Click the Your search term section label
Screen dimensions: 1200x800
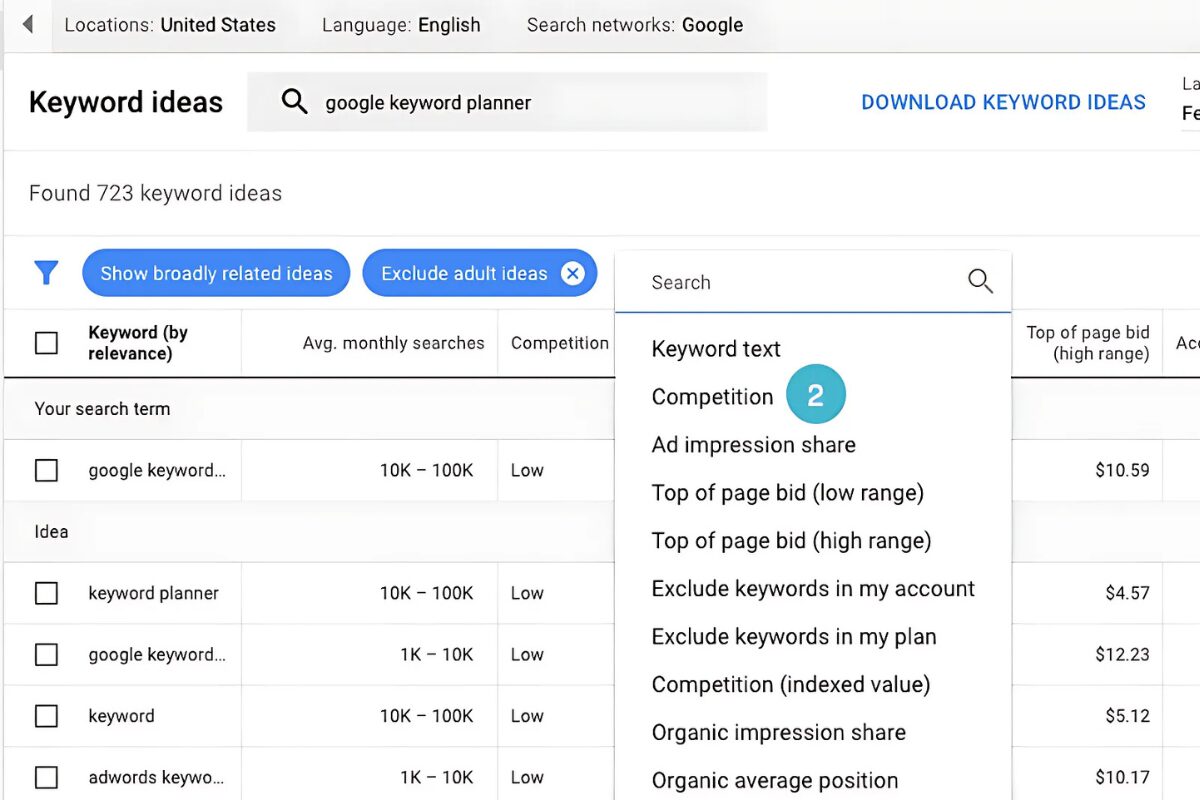click(x=102, y=409)
